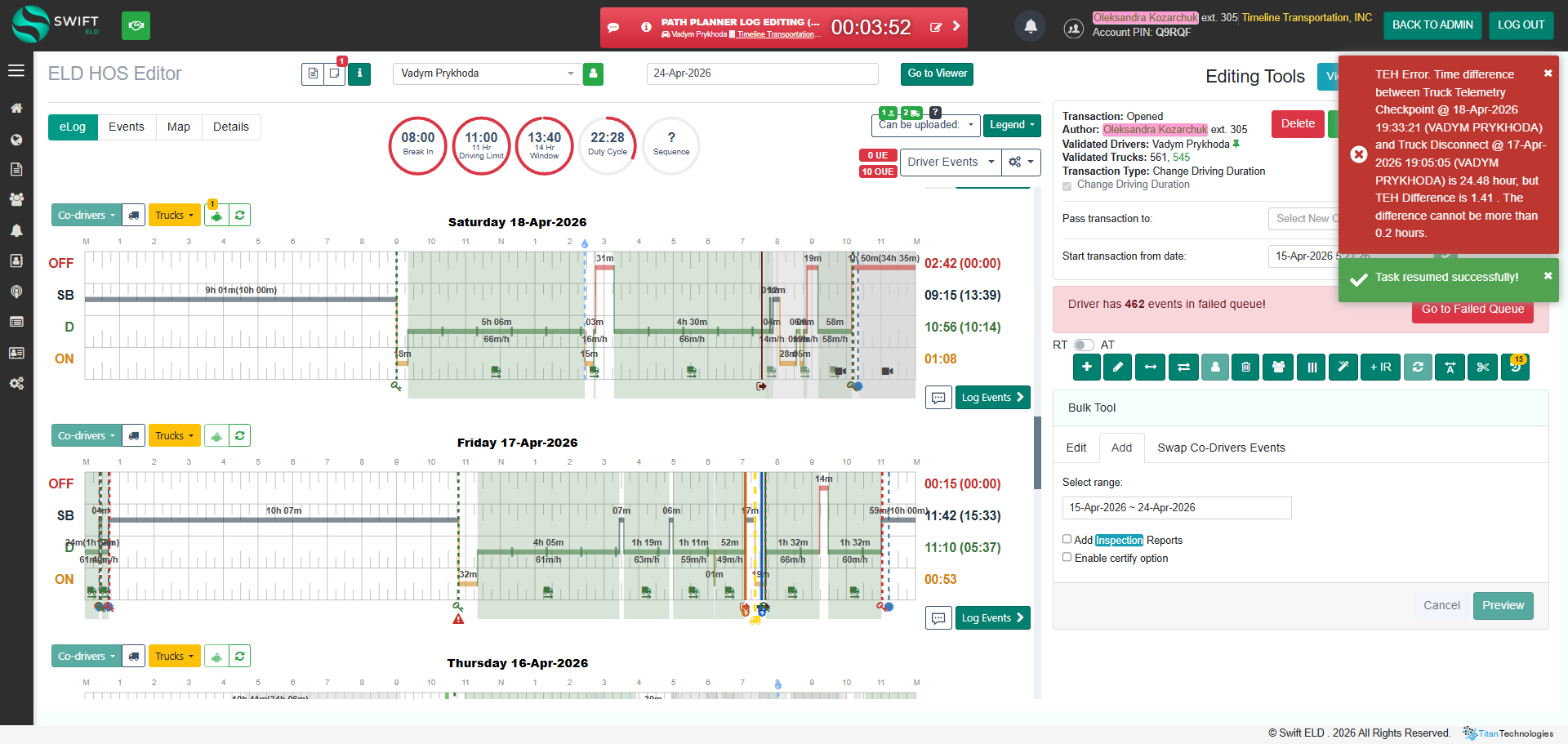Open the document icon in the sidebar
Image resolution: width=1568 pixels, height=744 pixels.
point(16,169)
